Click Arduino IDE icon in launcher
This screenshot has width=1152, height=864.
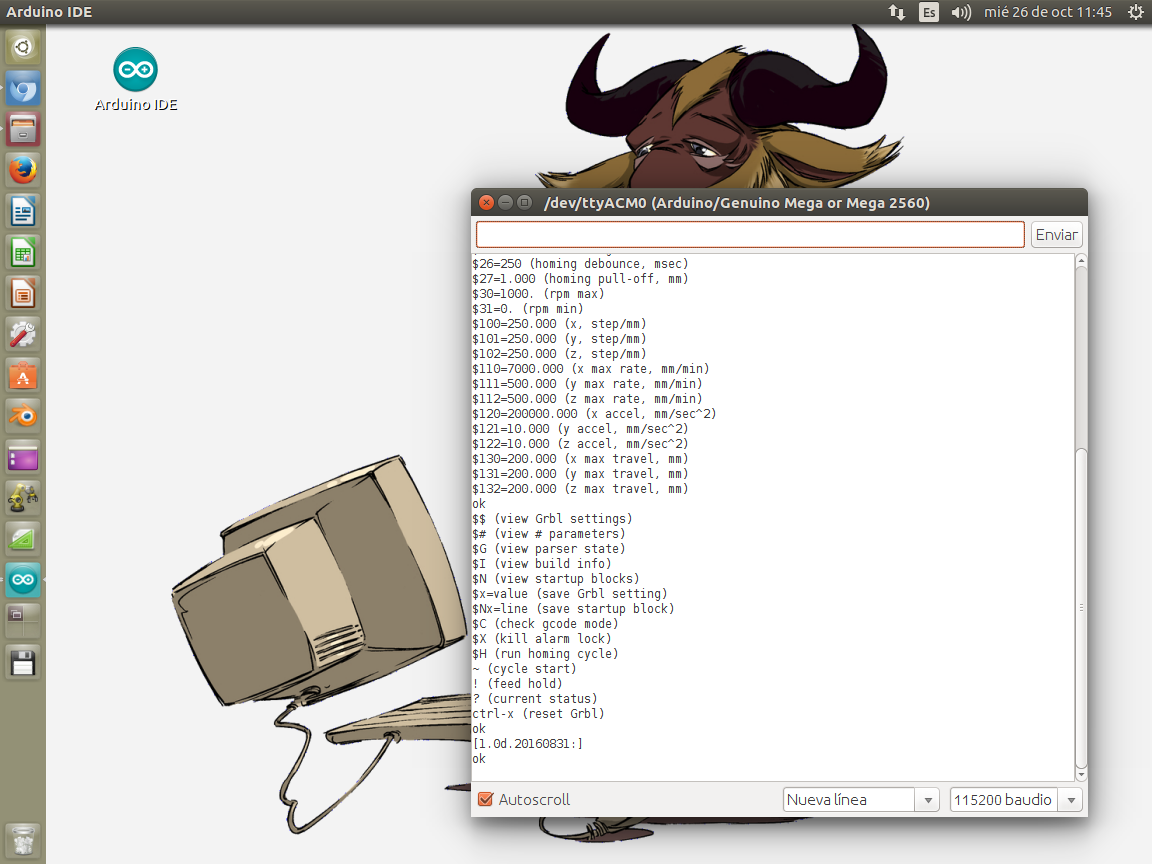[23, 579]
